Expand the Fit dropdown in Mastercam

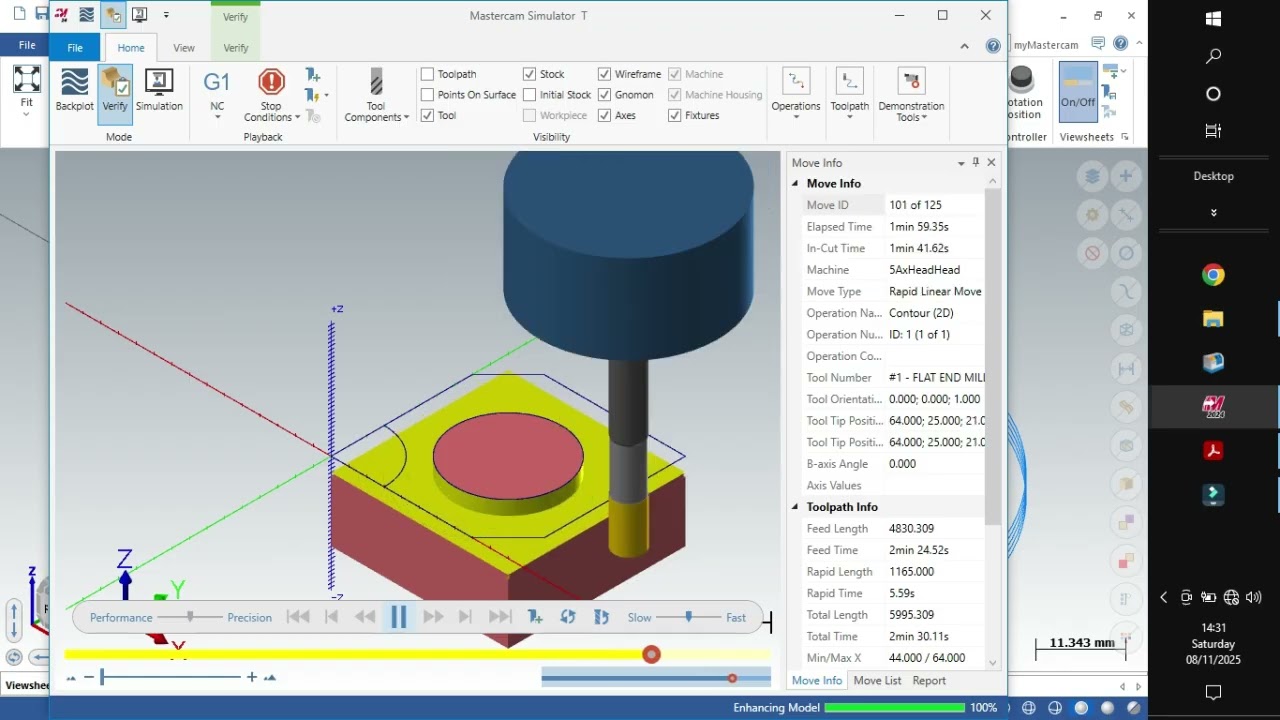[x=27, y=114]
